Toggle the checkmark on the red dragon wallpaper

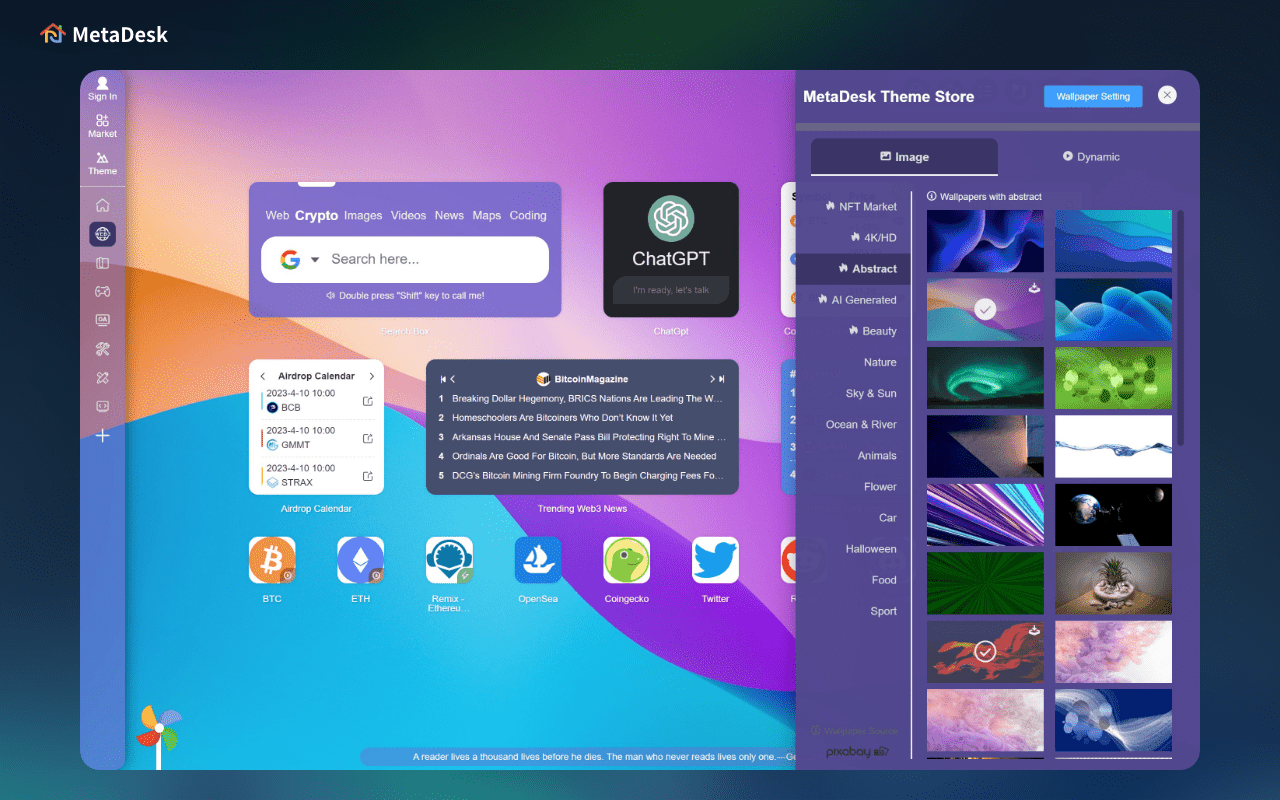985,651
